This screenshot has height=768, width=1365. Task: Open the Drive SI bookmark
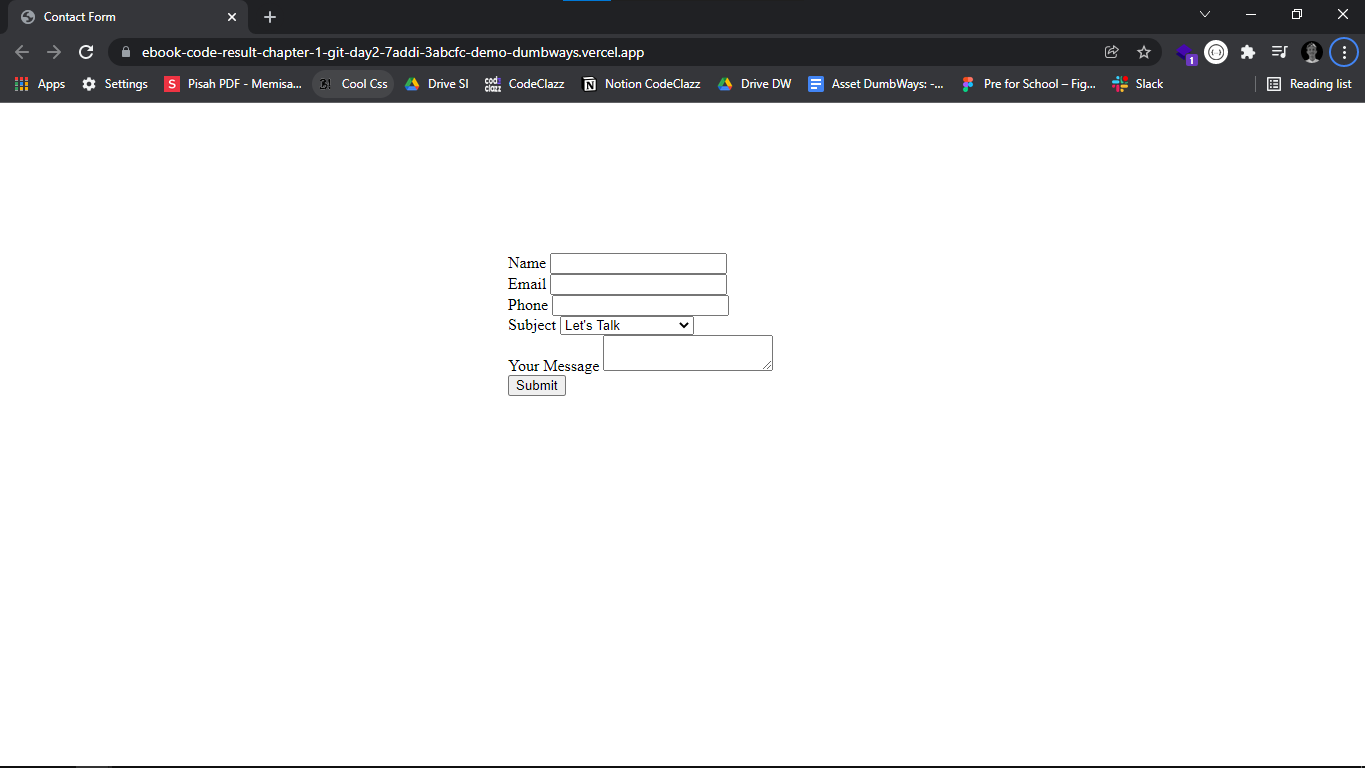coord(437,84)
